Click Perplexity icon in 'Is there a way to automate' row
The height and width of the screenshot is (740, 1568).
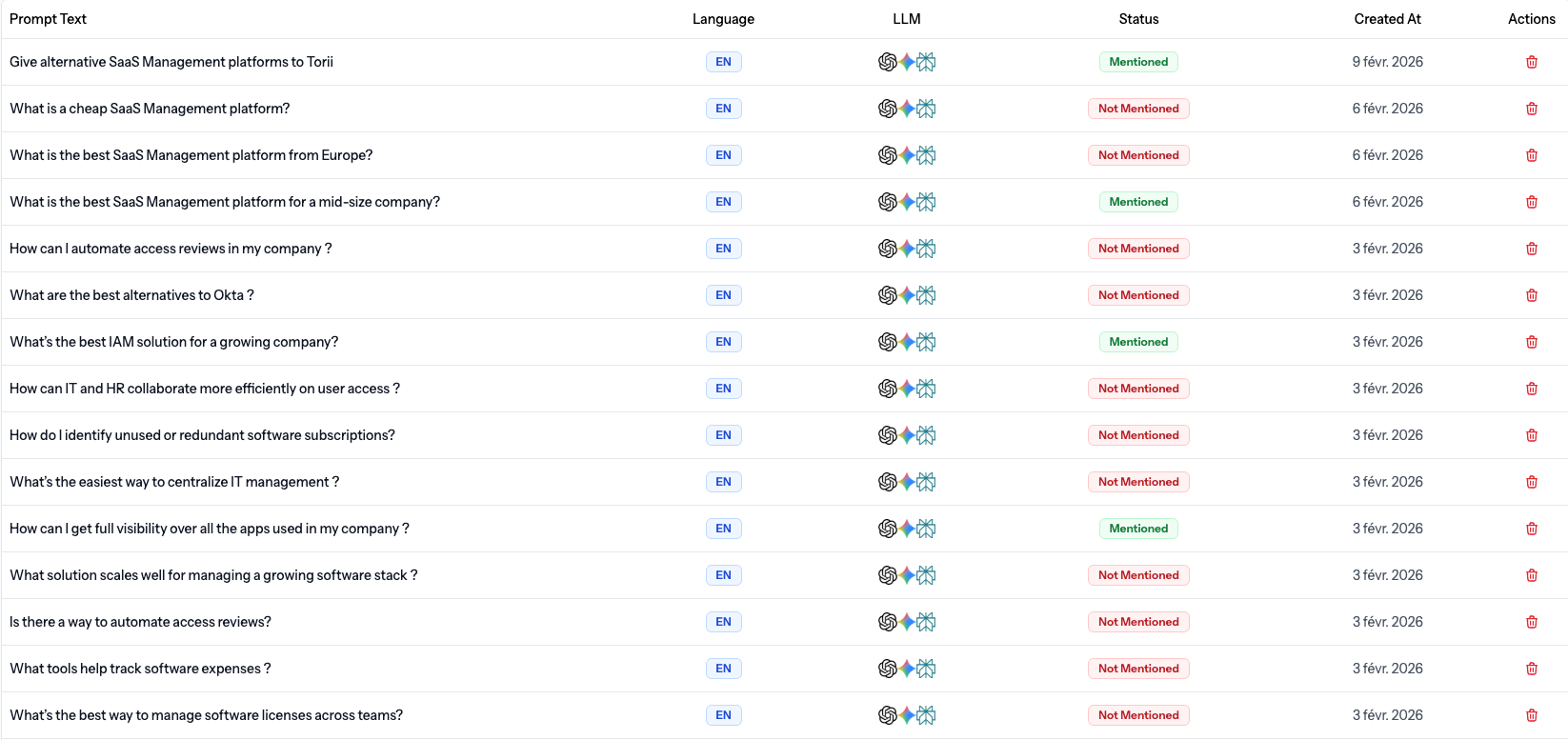pyautogui.click(x=926, y=622)
